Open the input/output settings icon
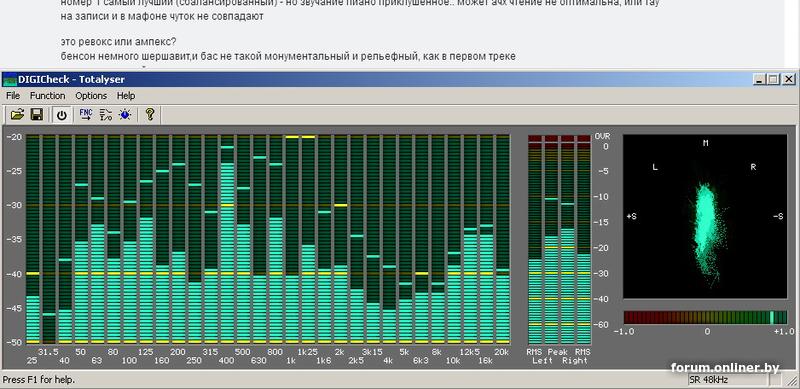This screenshot has height=389, width=800. coord(106,114)
